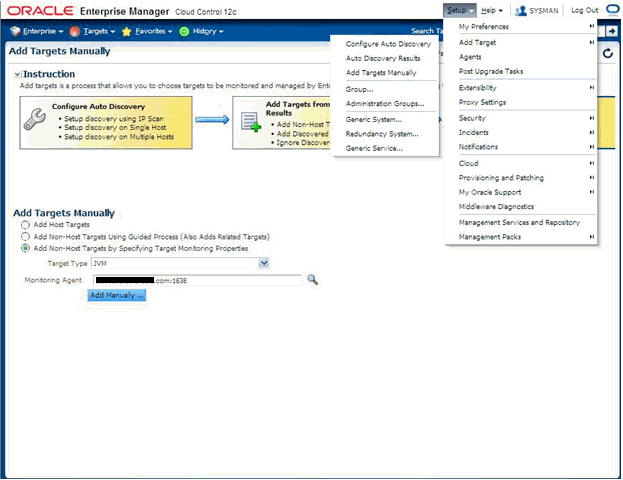The height and width of the screenshot is (480, 623).
Task: Select Add Non-Host Targets Using Guided Process
Action: point(25,237)
